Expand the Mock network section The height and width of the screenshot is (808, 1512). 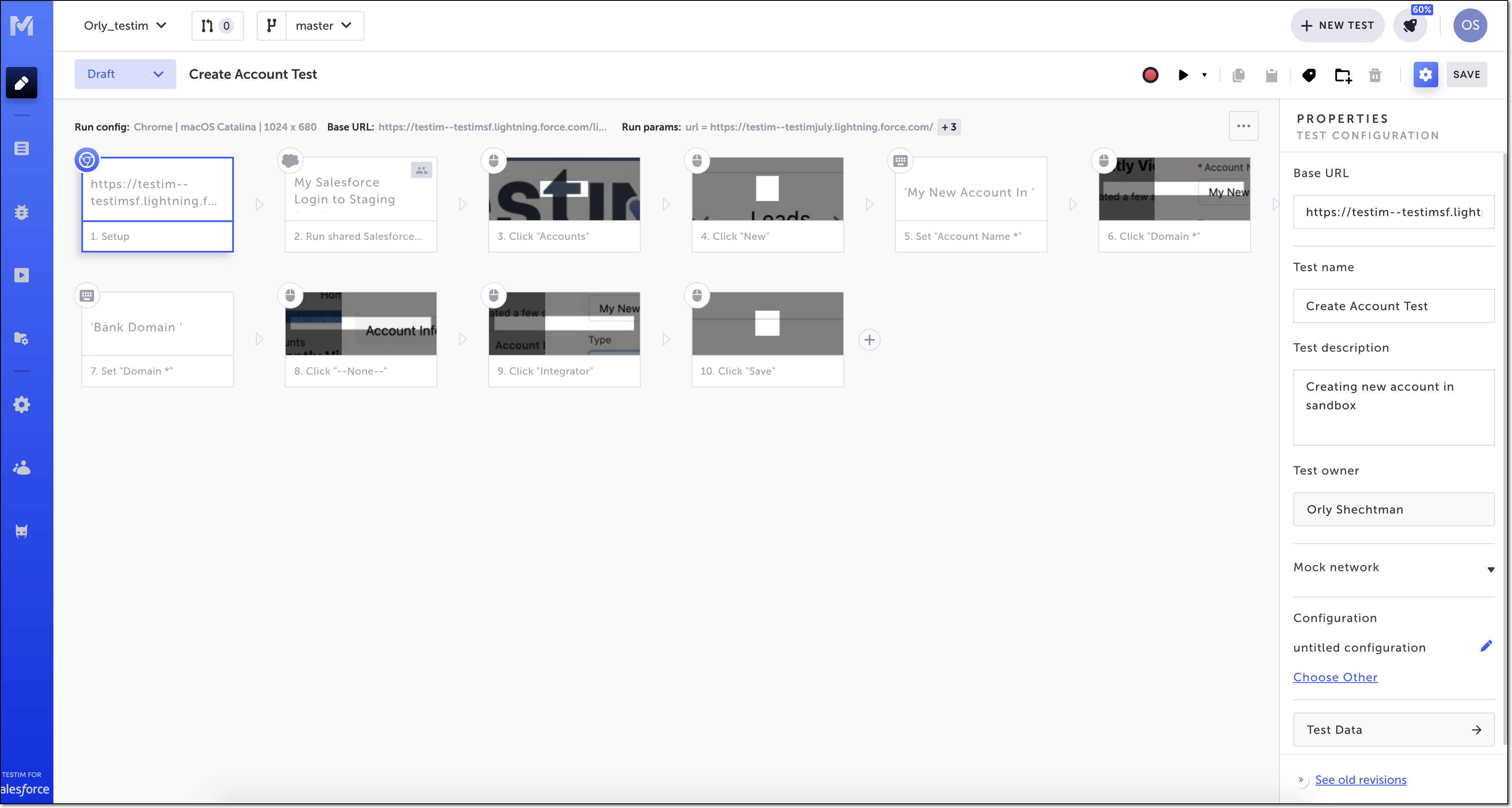pos(1393,567)
